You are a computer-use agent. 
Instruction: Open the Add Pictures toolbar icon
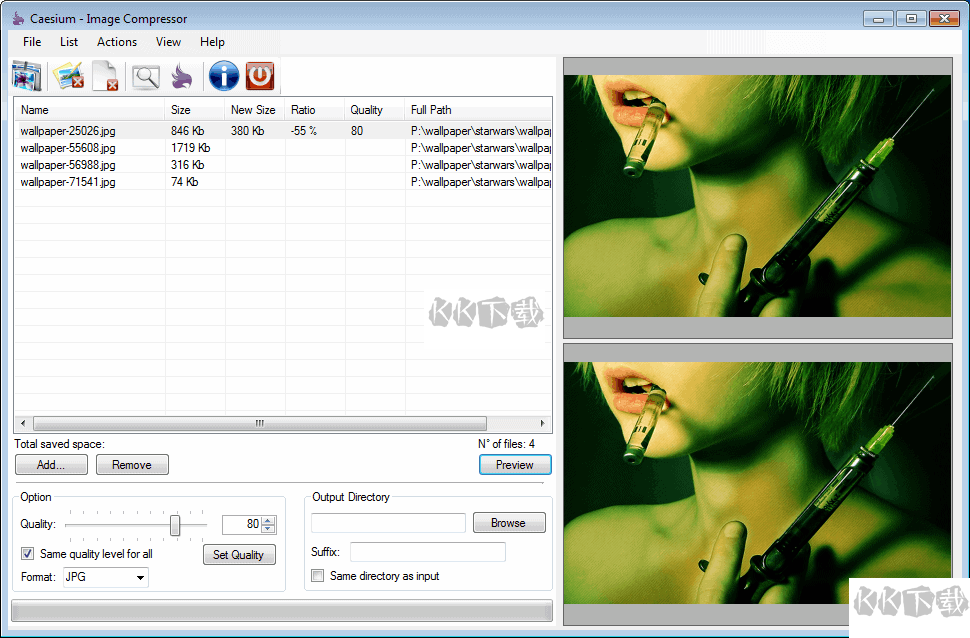click(x=25, y=75)
